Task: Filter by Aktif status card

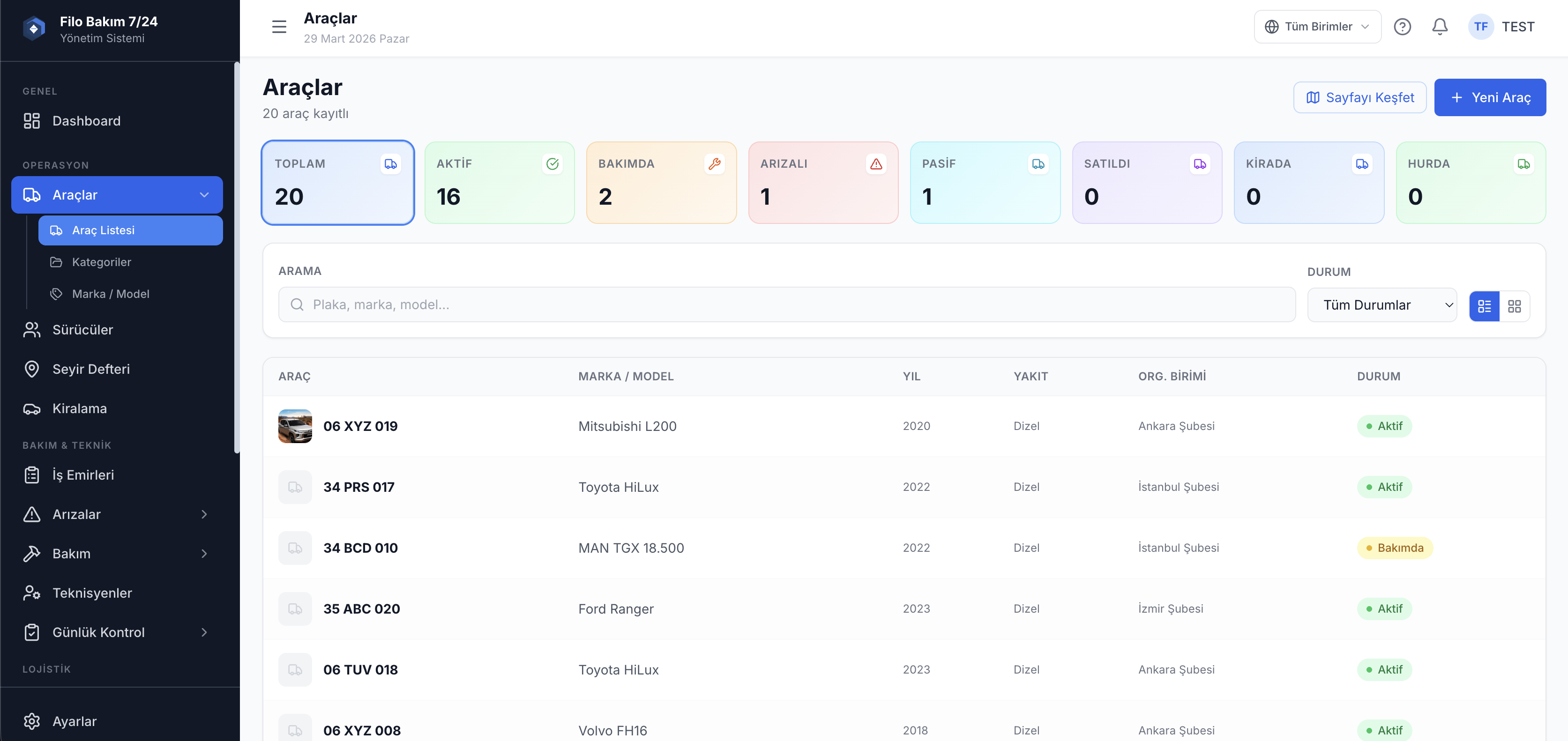Action: click(x=499, y=183)
